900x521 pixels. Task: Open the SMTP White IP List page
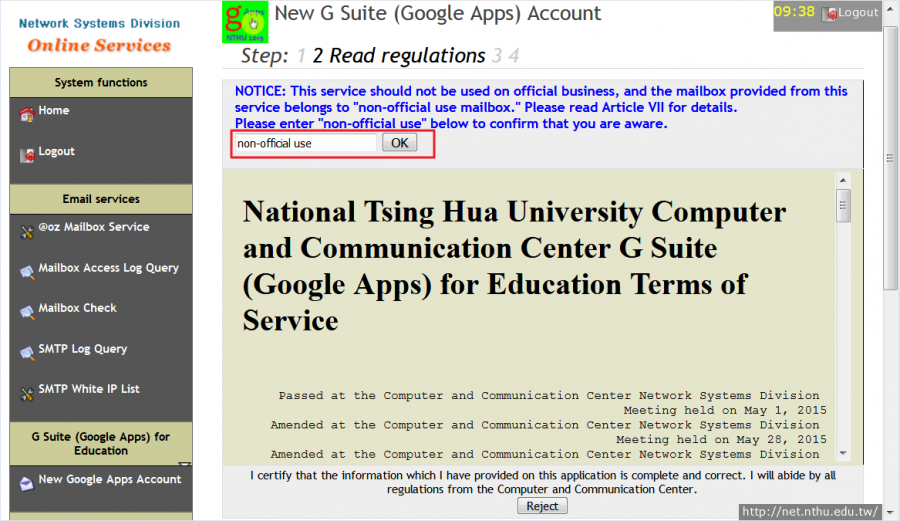(x=88, y=389)
